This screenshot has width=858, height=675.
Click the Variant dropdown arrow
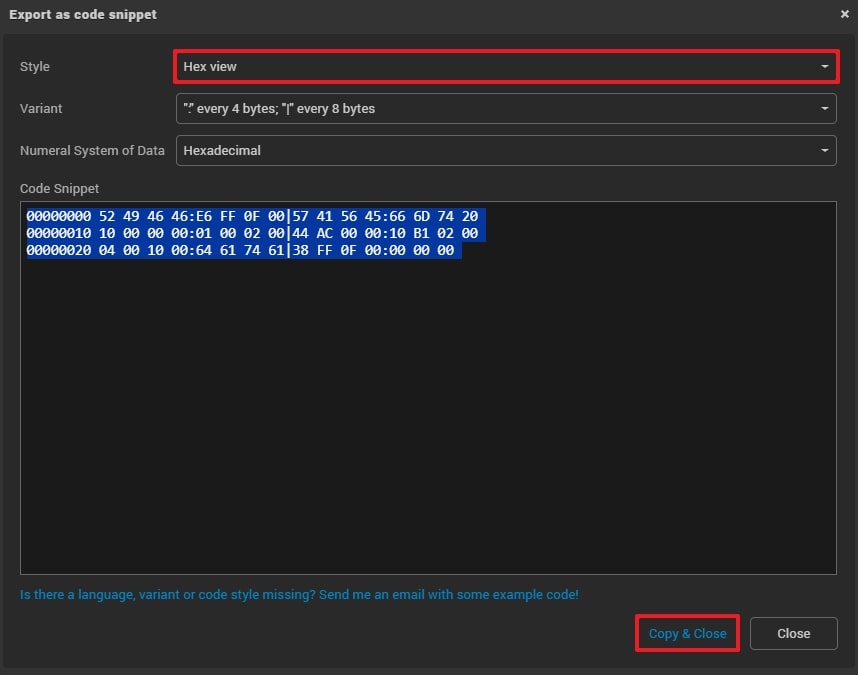(824, 108)
